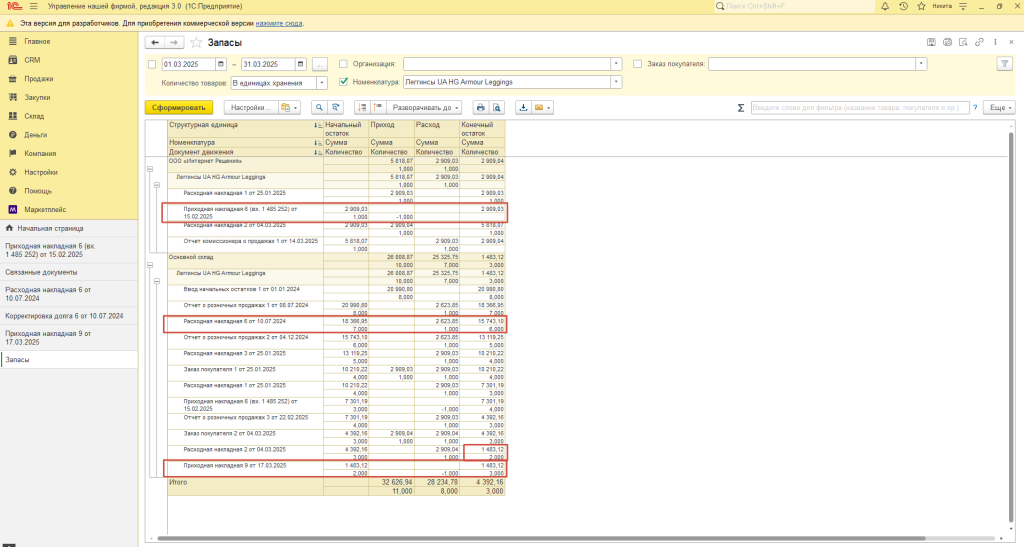Open the Организация dropdown arrow

[x=616, y=64]
